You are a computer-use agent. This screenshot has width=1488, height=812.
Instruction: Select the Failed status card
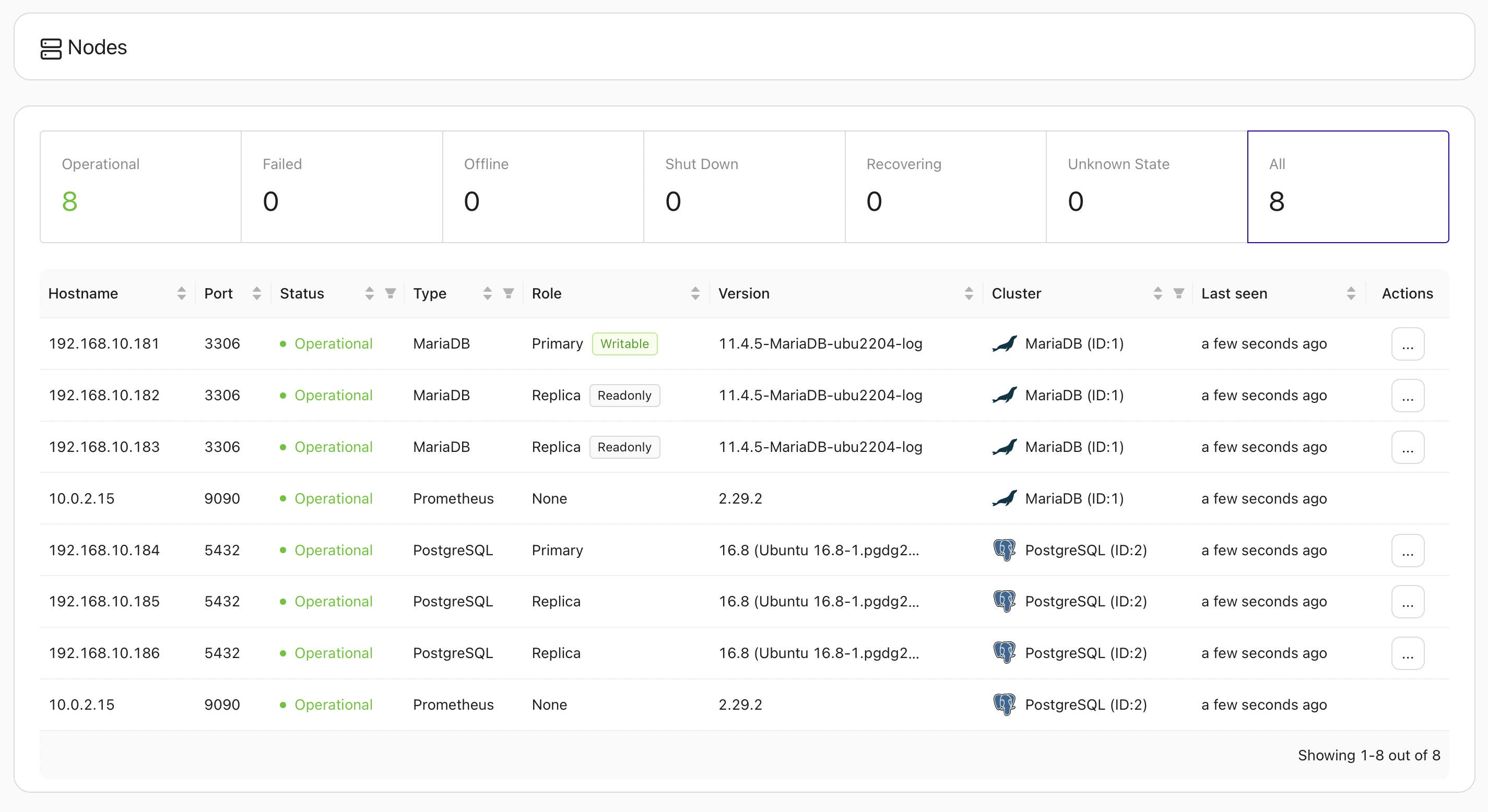point(341,186)
